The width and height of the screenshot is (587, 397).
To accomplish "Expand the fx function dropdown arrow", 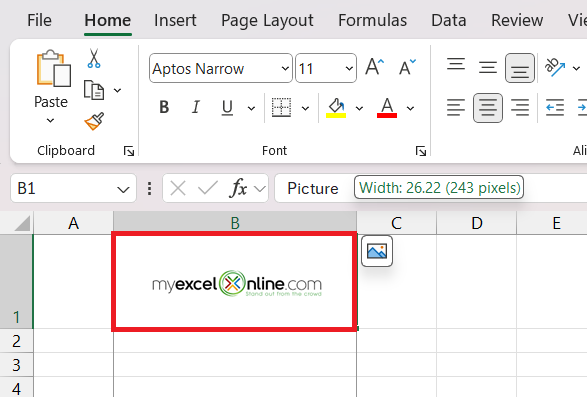I will (x=259, y=188).
